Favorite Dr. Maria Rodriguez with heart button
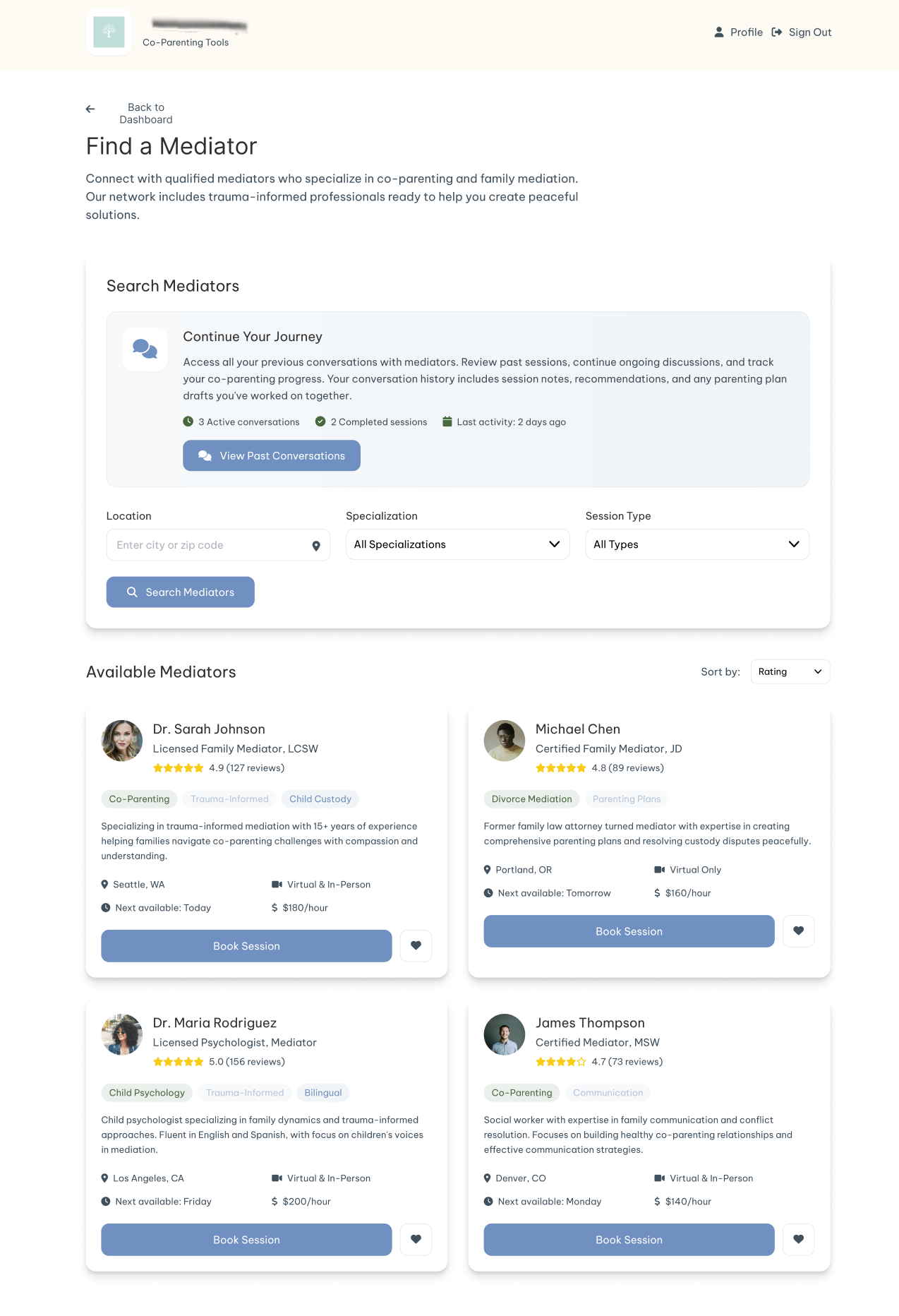The width and height of the screenshot is (899, 1316). pyautogui.click(x=416, y=1240)
